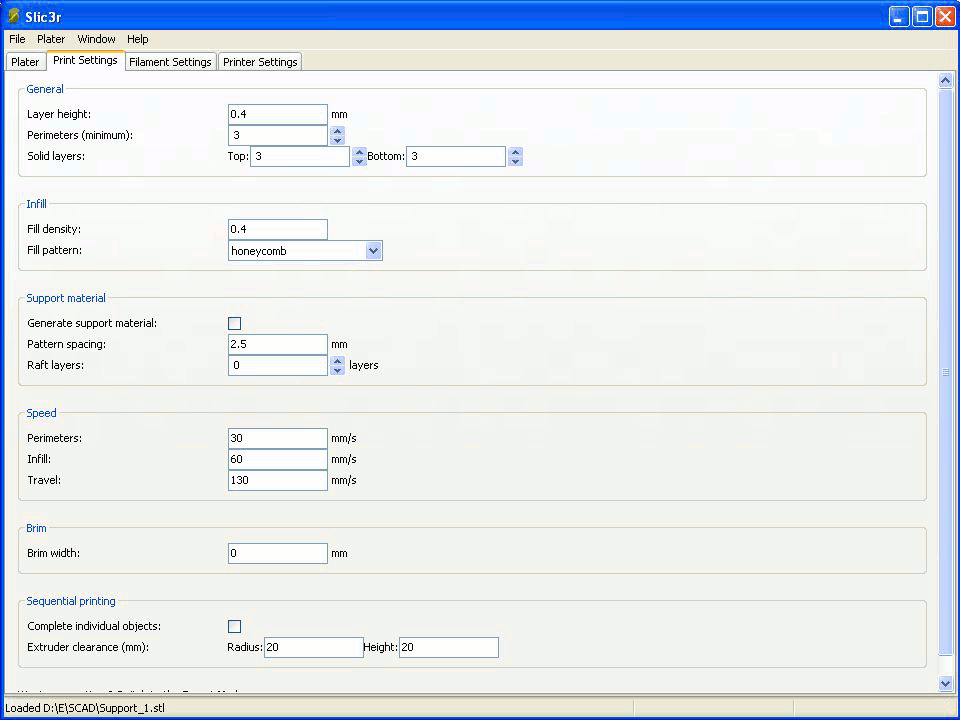The image size is (960, 720).
Task: Toggle Complete individual objects checkbox
Action: click(235, 626)
